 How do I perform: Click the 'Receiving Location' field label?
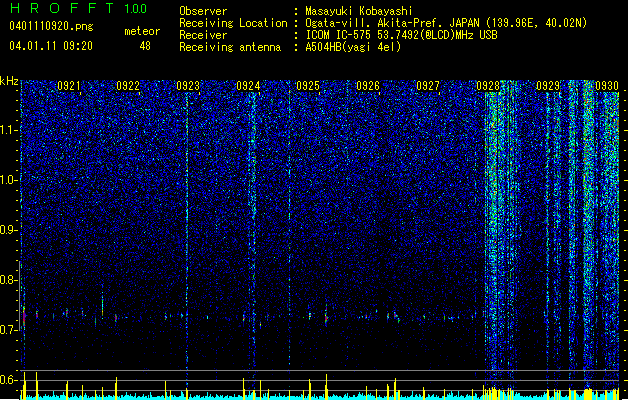pos(233,23)
